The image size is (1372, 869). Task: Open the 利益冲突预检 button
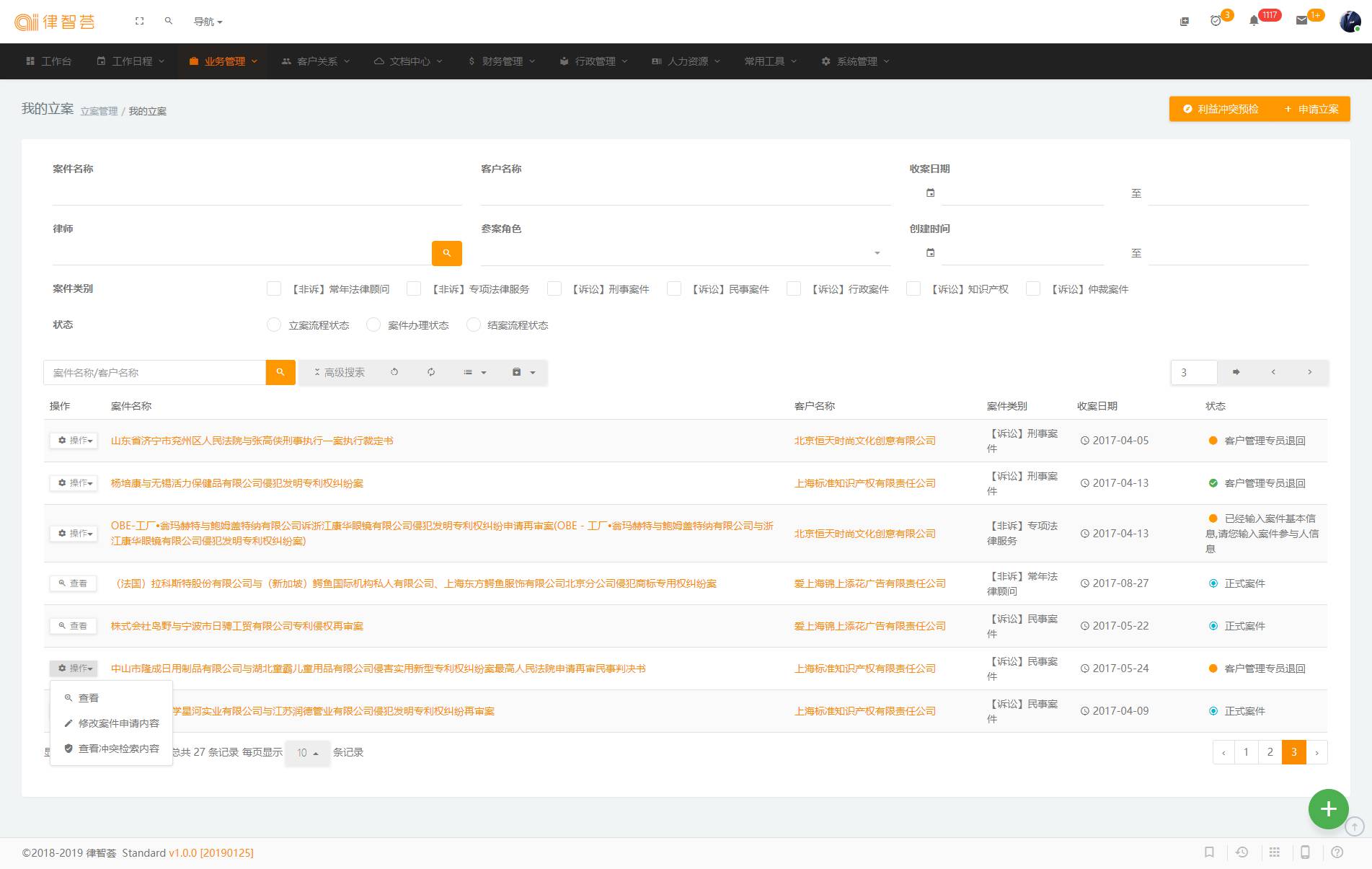pos(1222,108)
